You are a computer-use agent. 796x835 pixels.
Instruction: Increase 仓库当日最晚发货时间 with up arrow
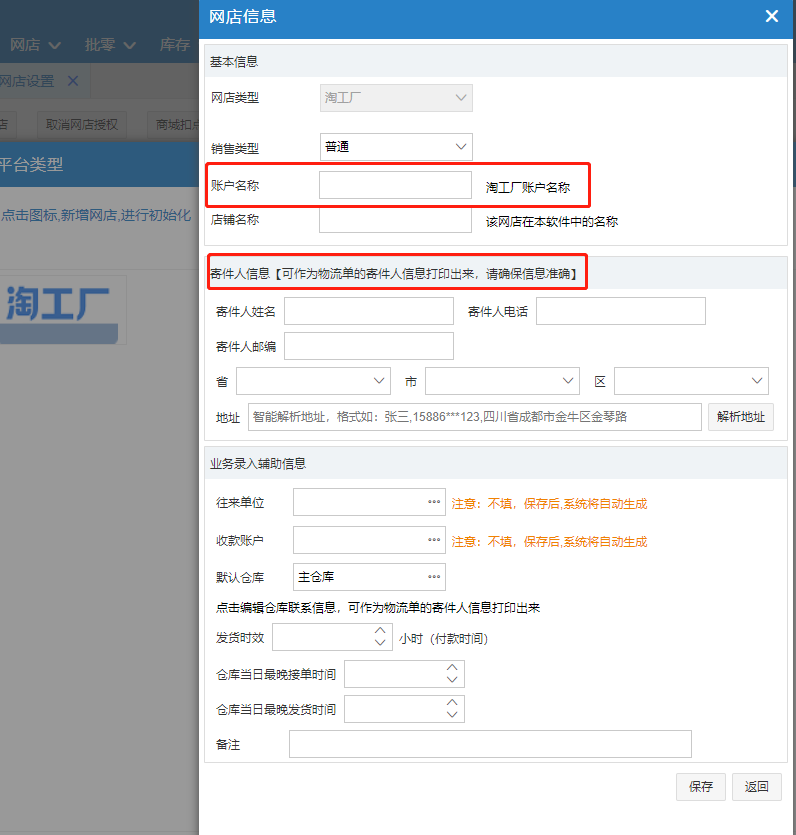tap(452, 702)
